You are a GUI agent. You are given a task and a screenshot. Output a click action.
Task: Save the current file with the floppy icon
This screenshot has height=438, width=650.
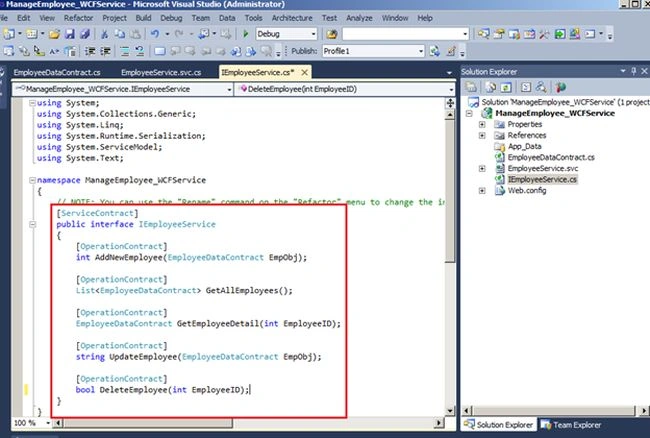[x=70, y=34]
